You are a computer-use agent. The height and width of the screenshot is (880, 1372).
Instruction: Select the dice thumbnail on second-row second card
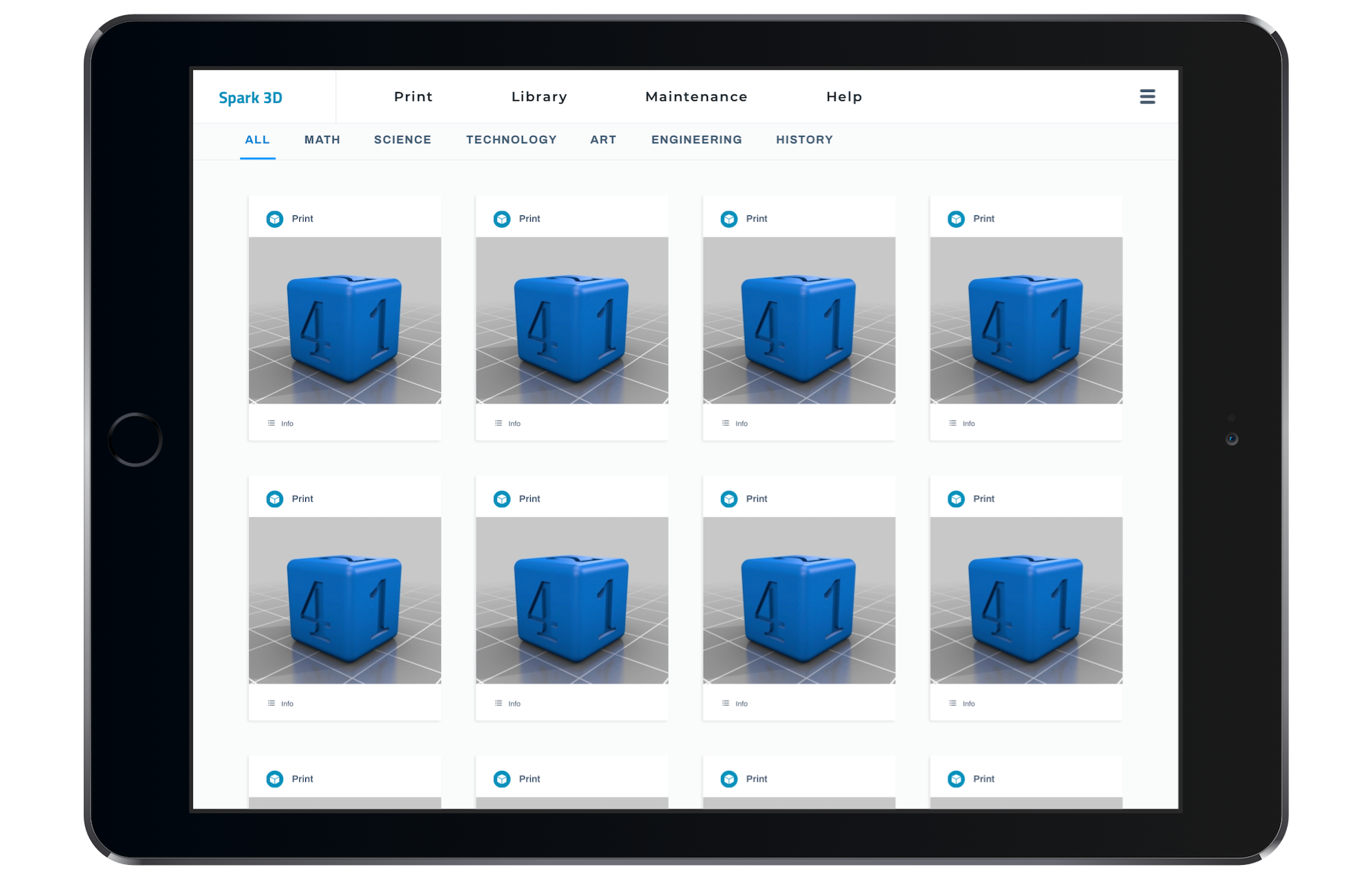pos(571,600)
